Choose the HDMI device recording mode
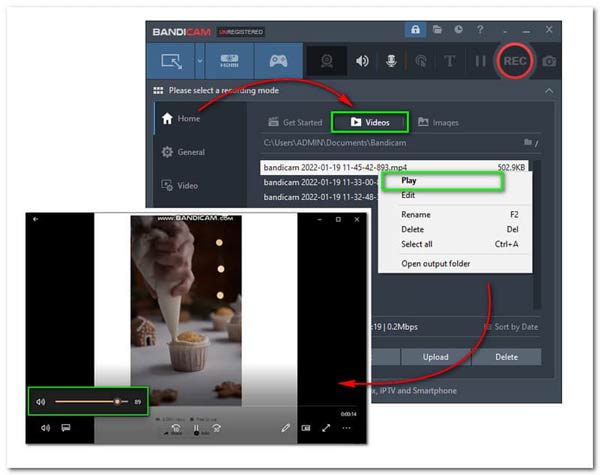The width and height of the screenshot is (600, 475). click(x=229, y=61)
